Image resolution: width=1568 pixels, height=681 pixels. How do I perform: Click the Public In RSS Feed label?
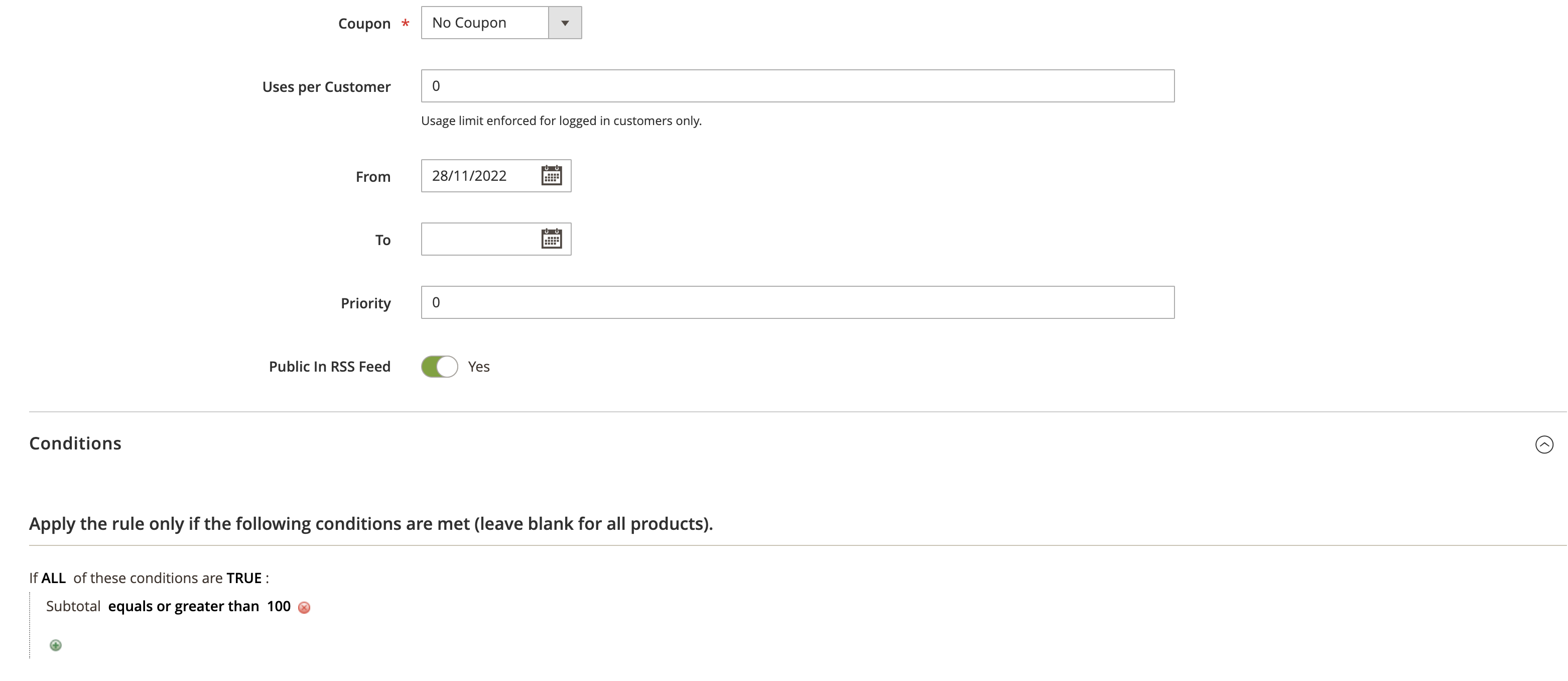point(329,367)
